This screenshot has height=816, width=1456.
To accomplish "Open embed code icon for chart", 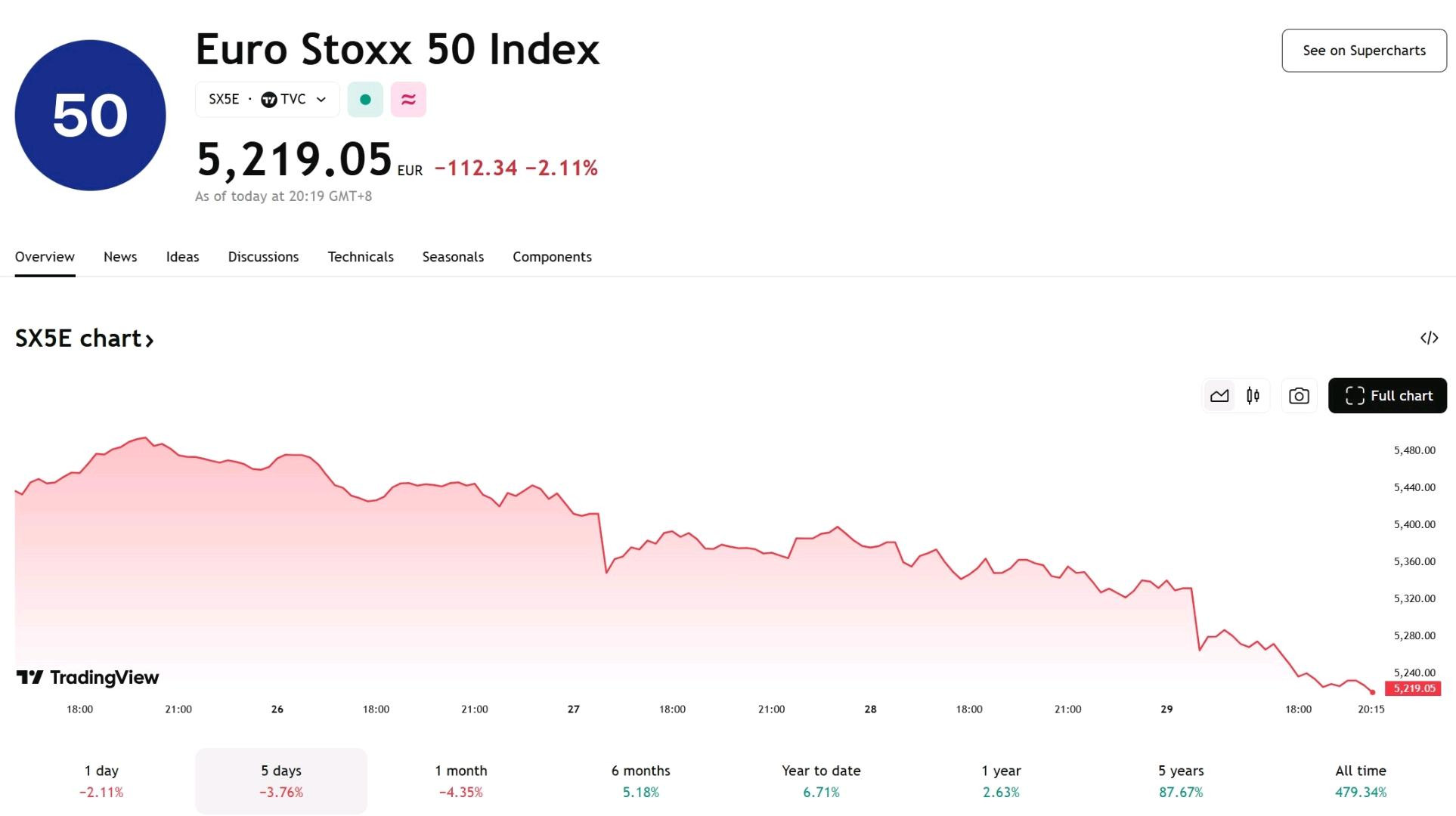I will (1429, 338).
